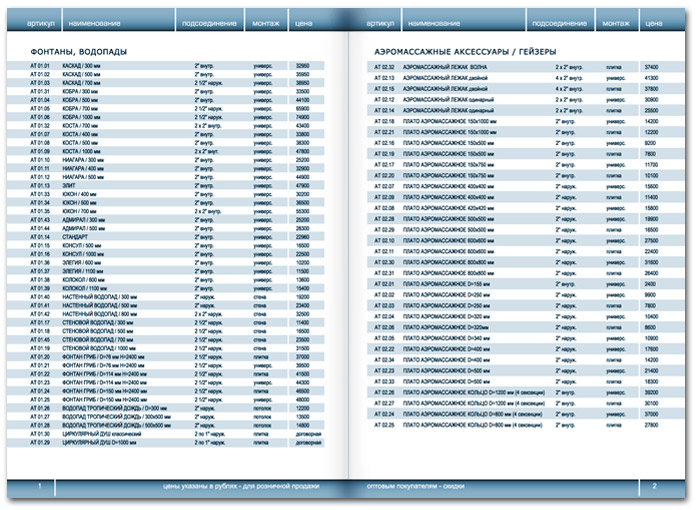Click the heading 'АЭРОМАССАЖНЫЕ АКСЕССУАРЫ / ГЕЙЗЕРЫ'
Viewport: 700px width, 510px height.
pos(465,52)
